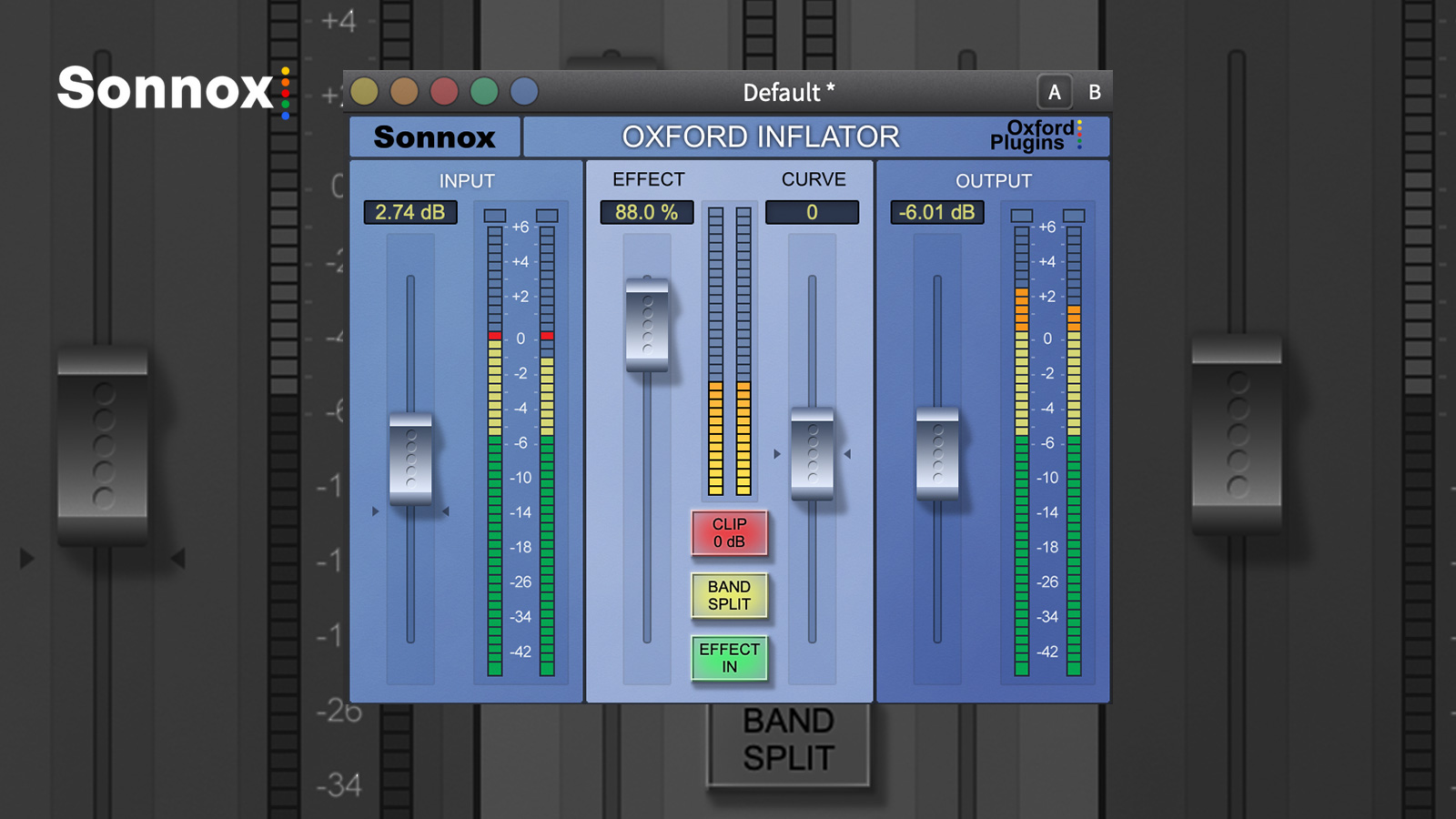1456x819 pixels.
Task: Click the 0 mark on output meter scale
Action: 1047,339
